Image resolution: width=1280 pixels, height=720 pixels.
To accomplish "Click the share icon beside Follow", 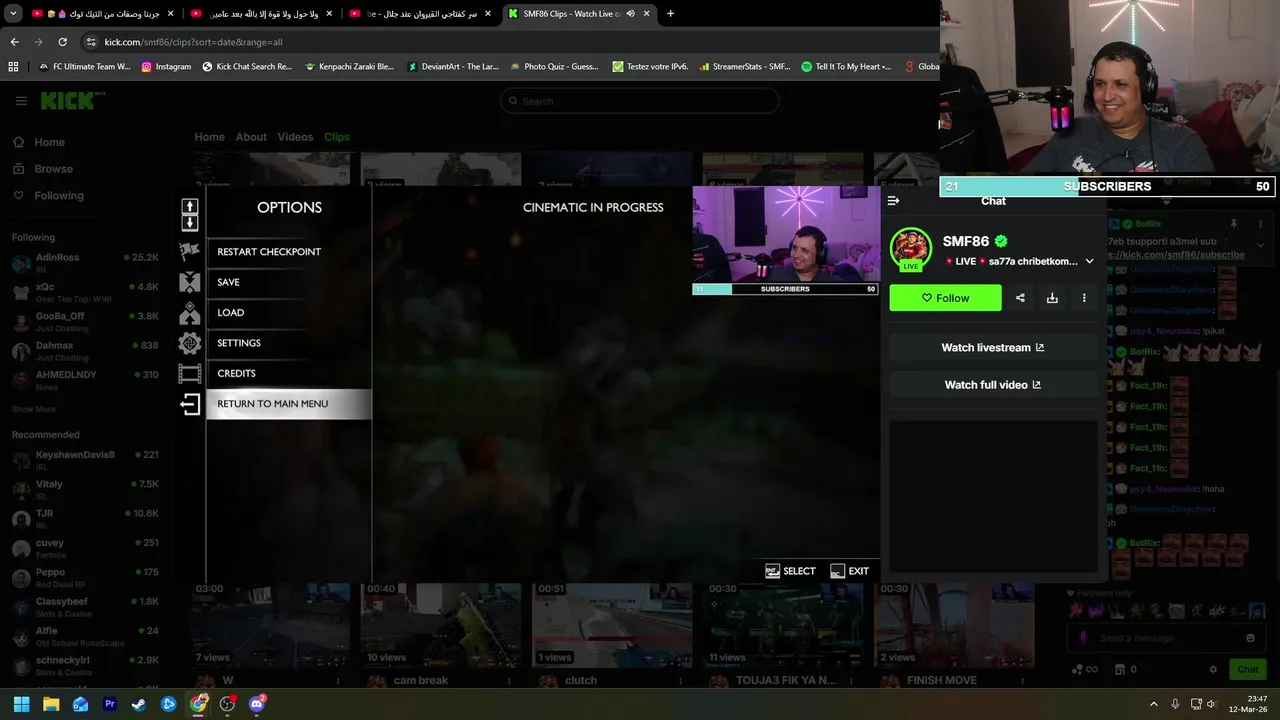I will [1020, 298].
